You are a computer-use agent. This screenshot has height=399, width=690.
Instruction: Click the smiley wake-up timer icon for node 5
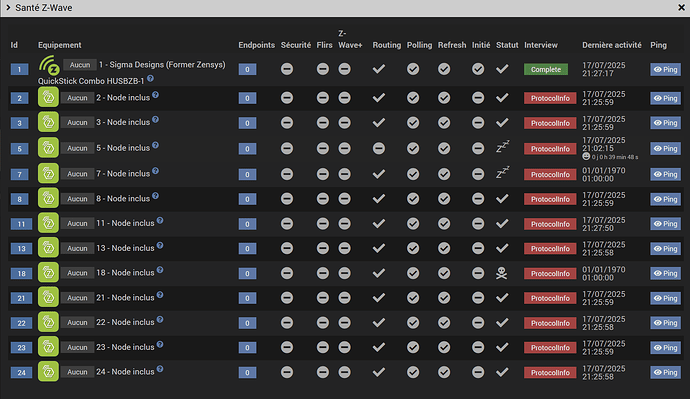pos(586,157)
